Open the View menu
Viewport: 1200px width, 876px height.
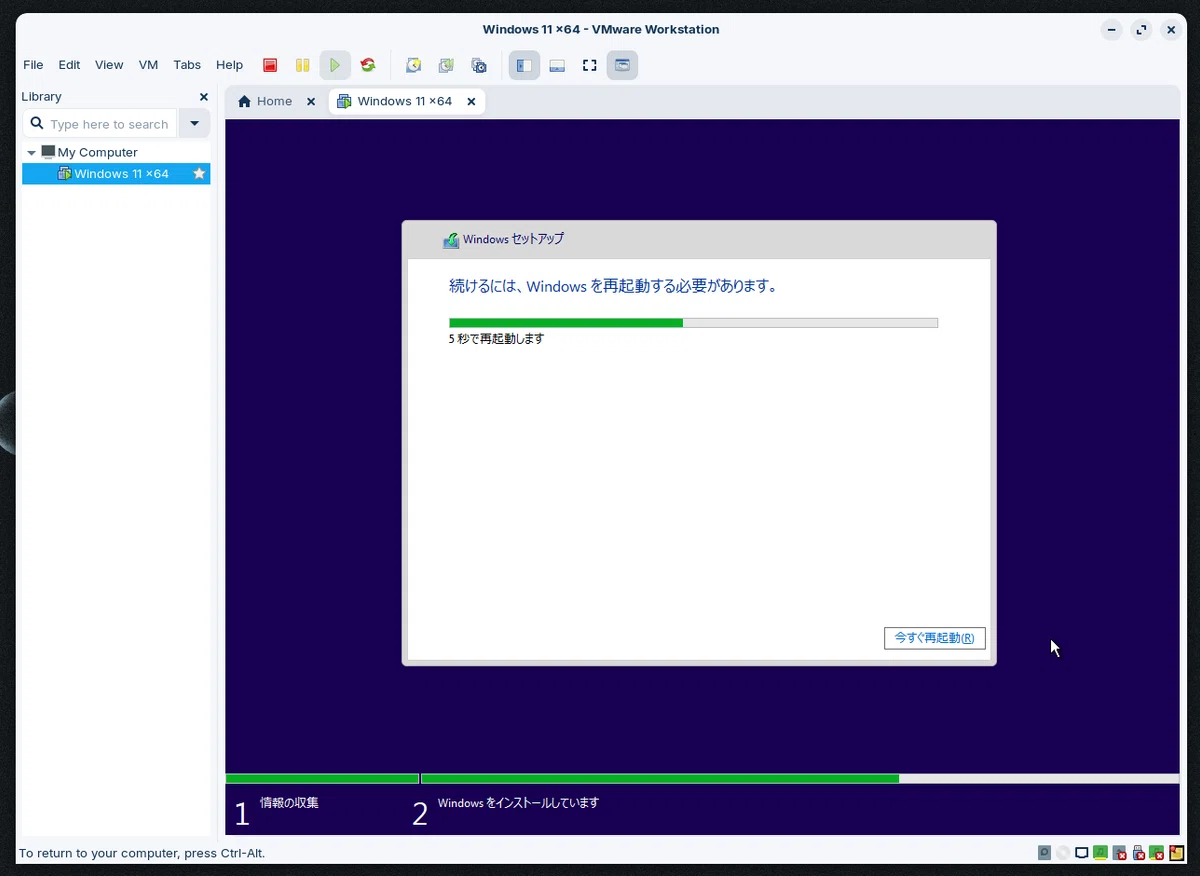pos(109,65)
